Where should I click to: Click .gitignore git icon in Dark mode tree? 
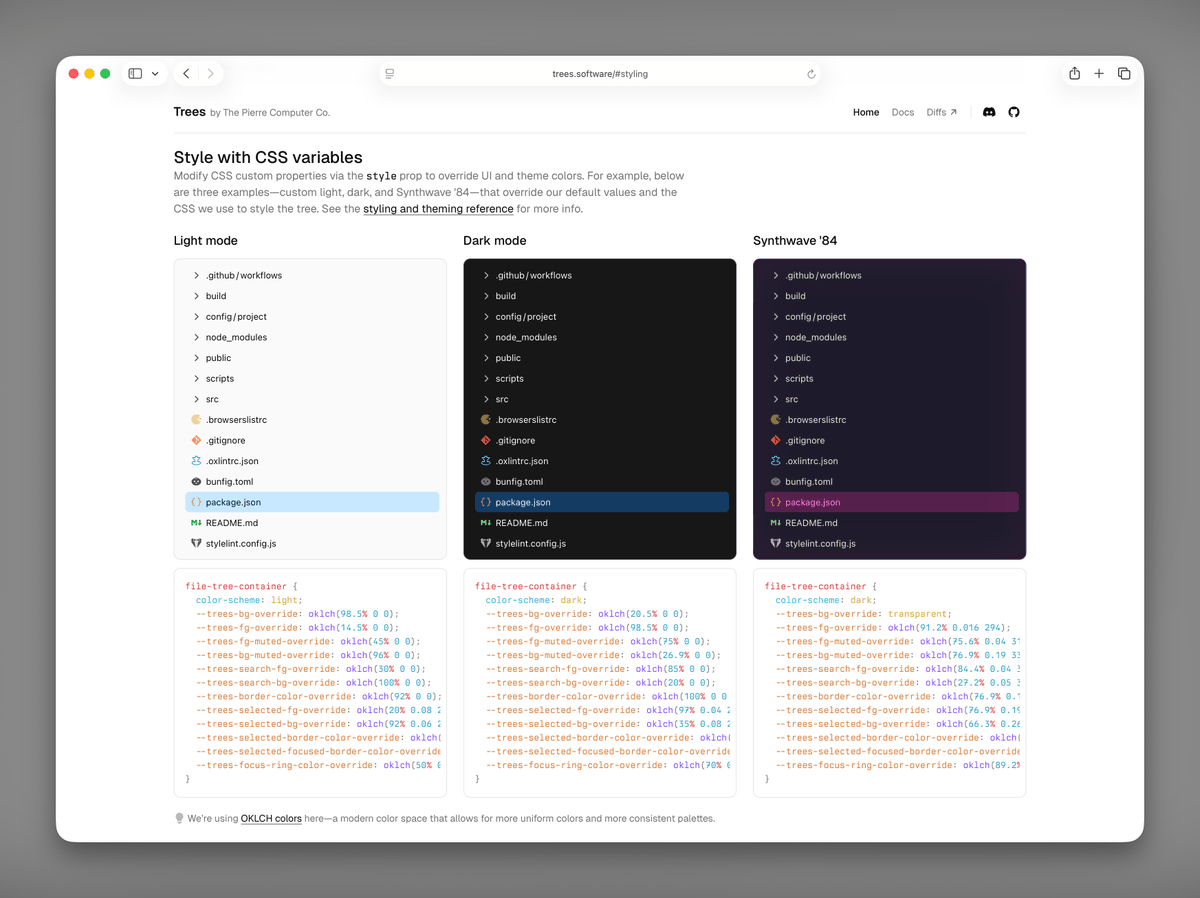(486, 440)
